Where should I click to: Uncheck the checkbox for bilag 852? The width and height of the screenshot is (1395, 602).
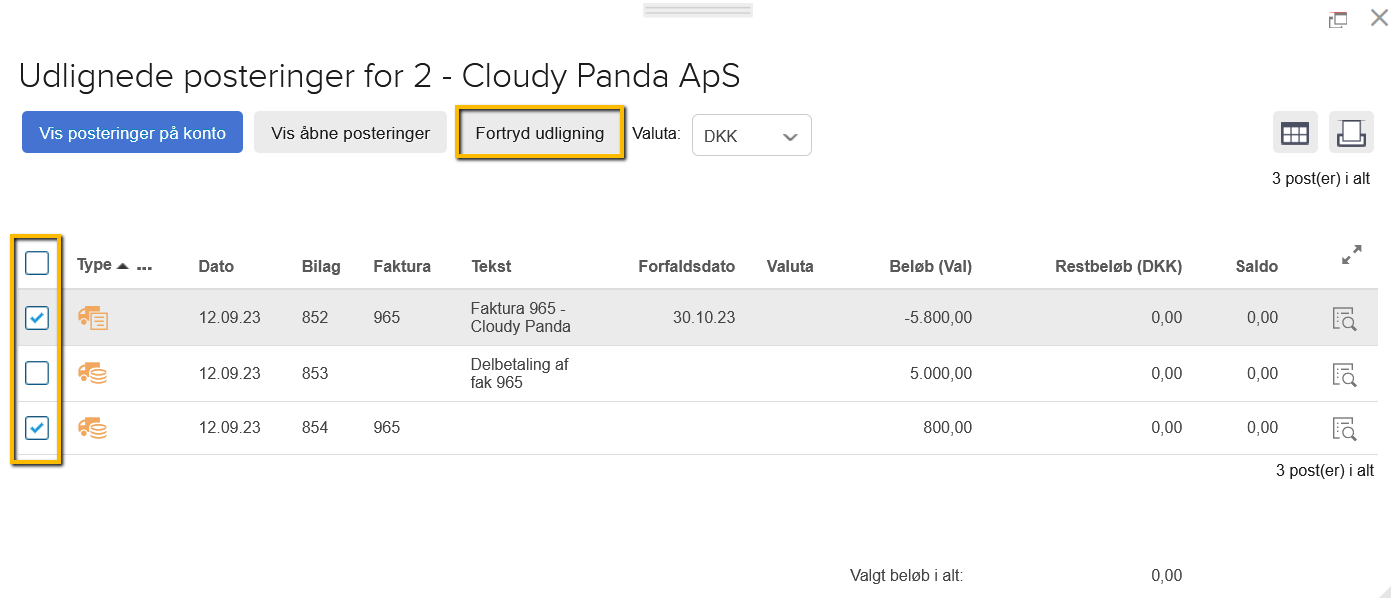pos(37,318)
